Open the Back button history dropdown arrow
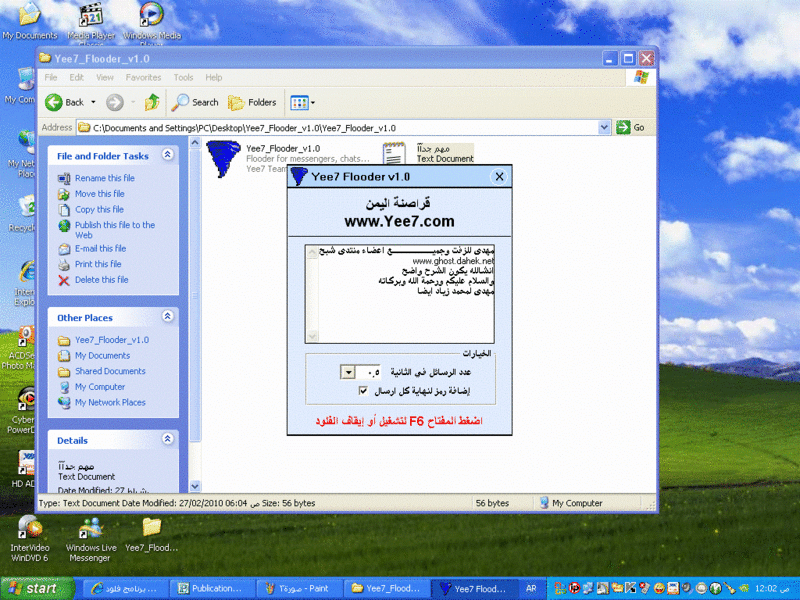This screenshot has height=600, width=800. pos(93,103)
